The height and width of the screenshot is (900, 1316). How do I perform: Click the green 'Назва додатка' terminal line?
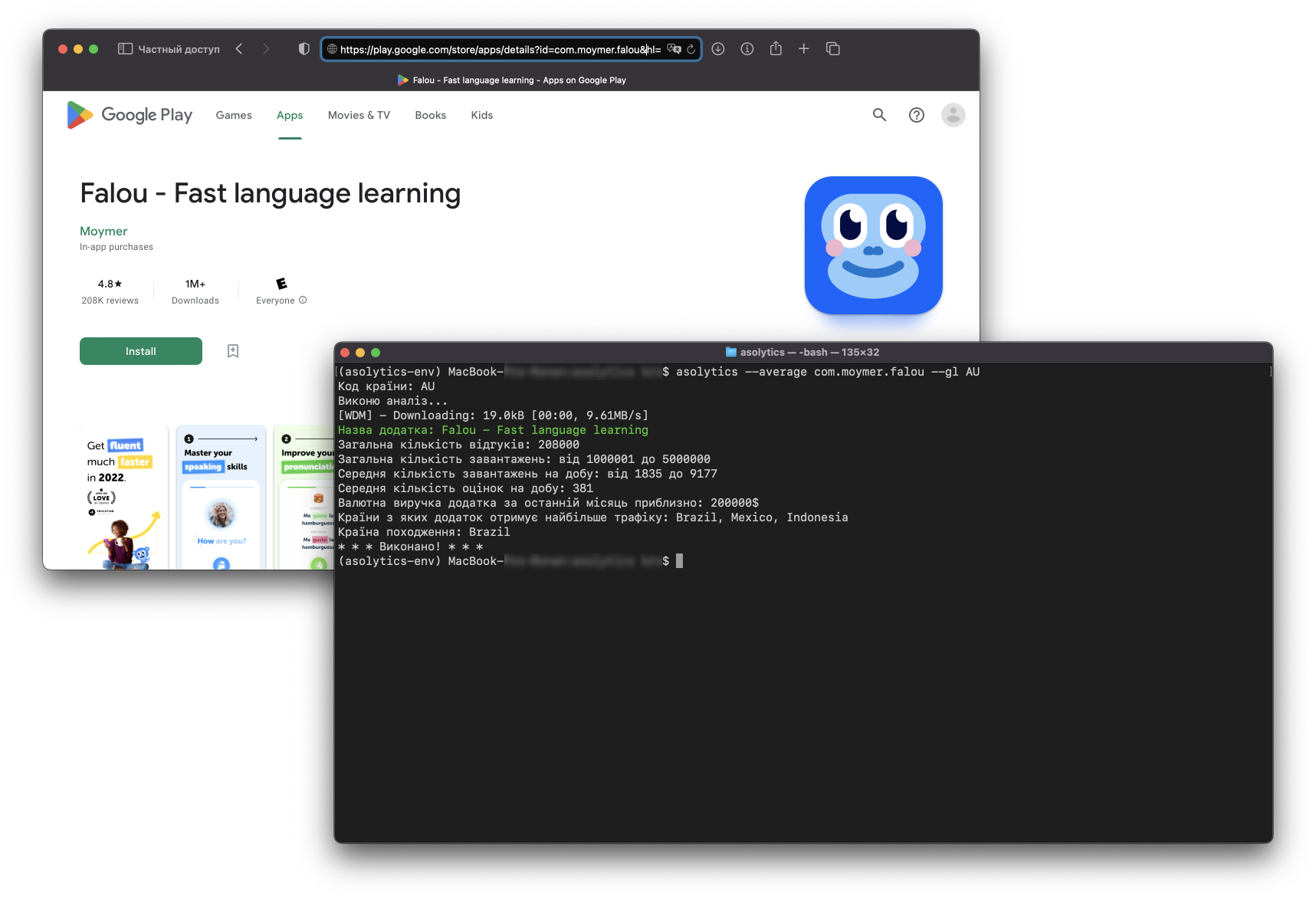[x=493, y=430]
